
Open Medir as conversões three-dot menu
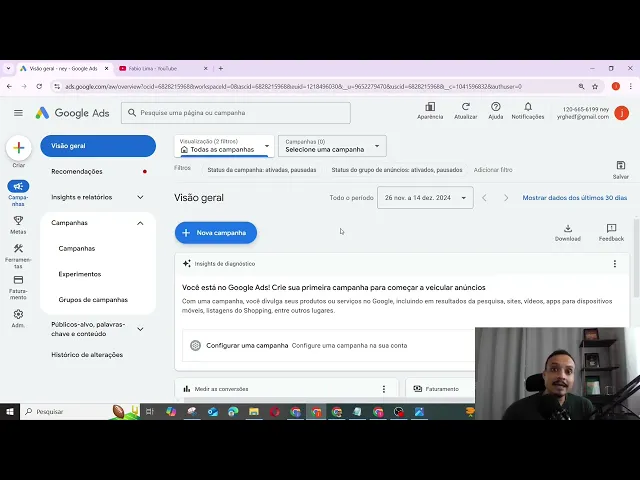click(384, 389)
